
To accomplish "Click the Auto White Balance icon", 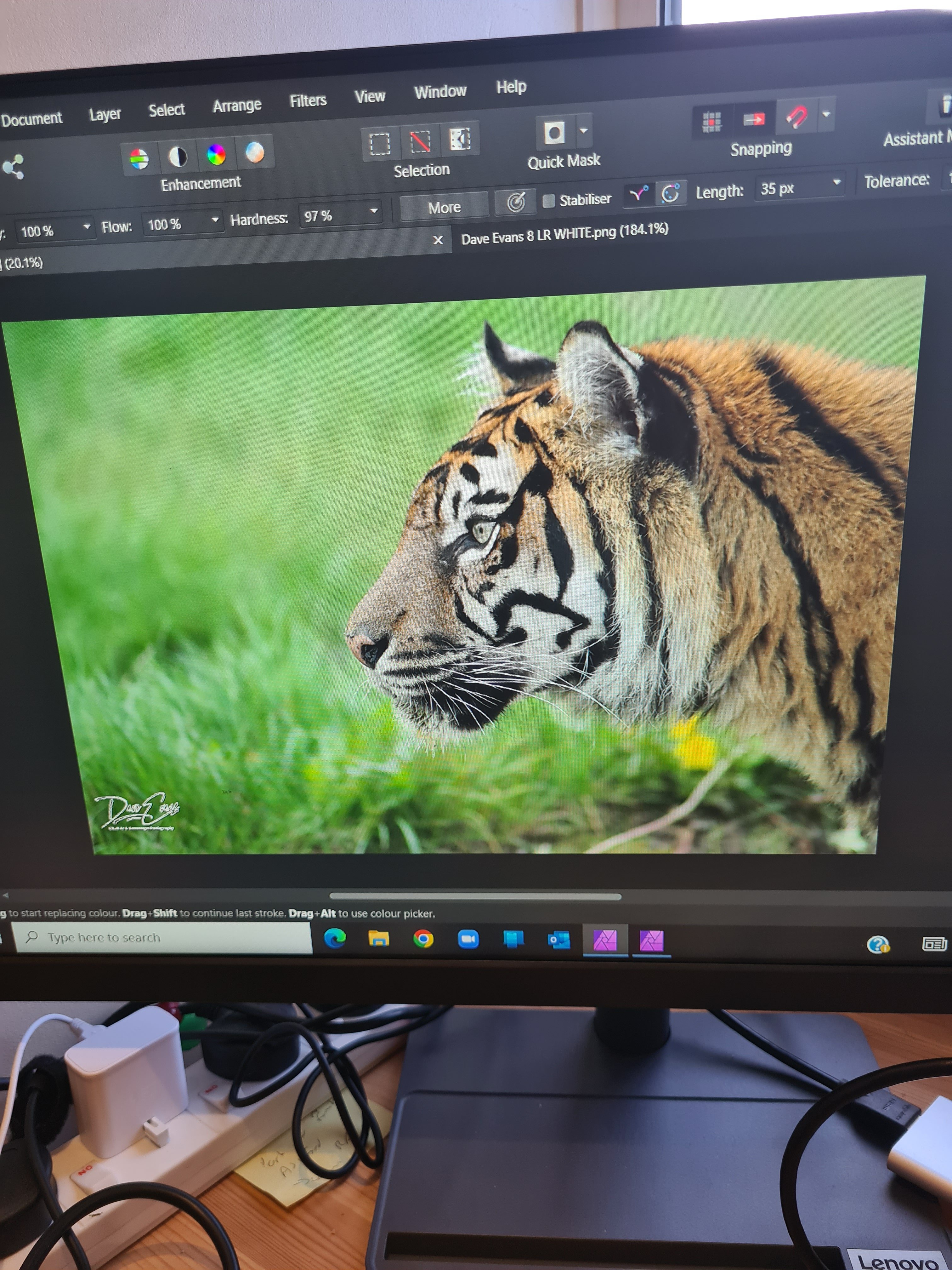I will click(255, 152).
